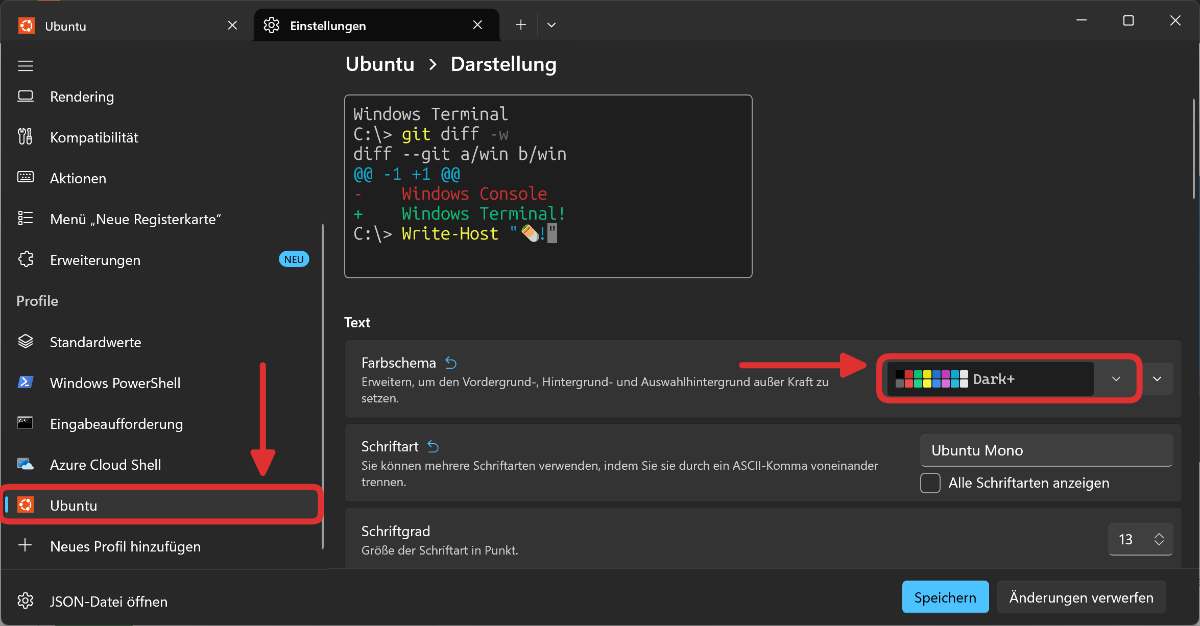Click the NEU badge next to Erweiterungen
This screenshot has width=1200, height=626.
(293, 260)
